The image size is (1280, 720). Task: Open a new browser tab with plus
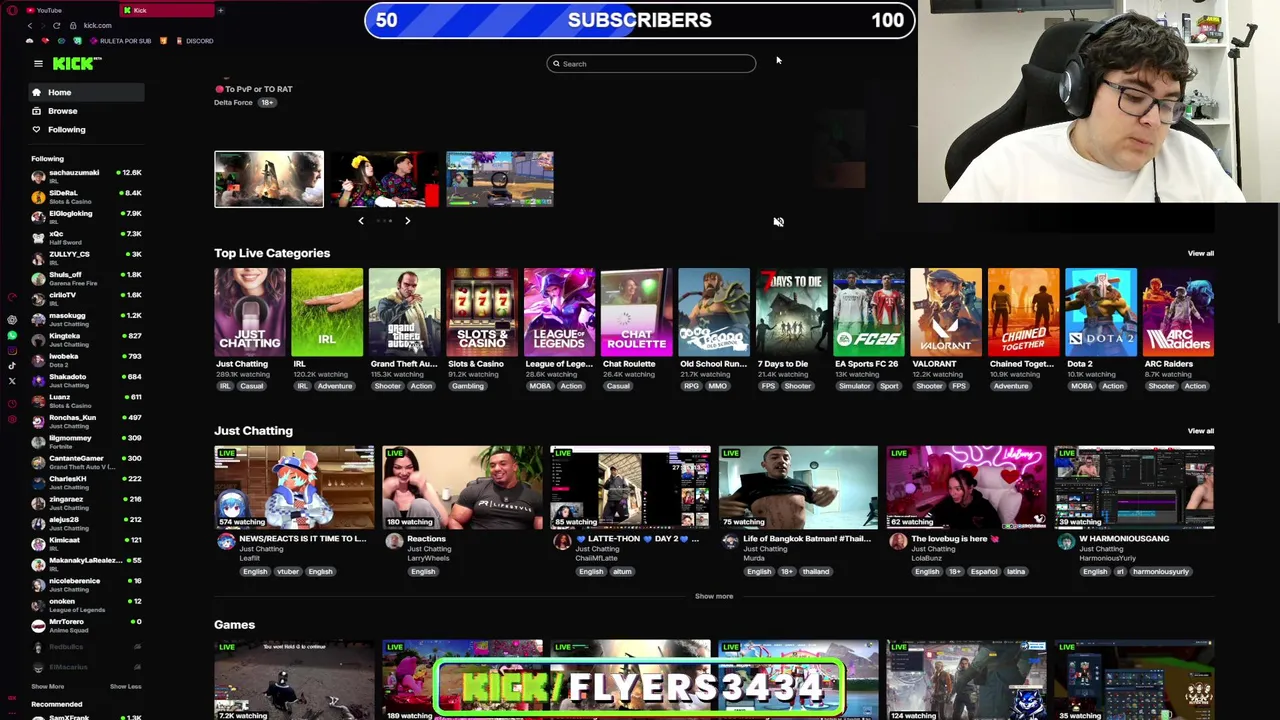click(220, 10)
